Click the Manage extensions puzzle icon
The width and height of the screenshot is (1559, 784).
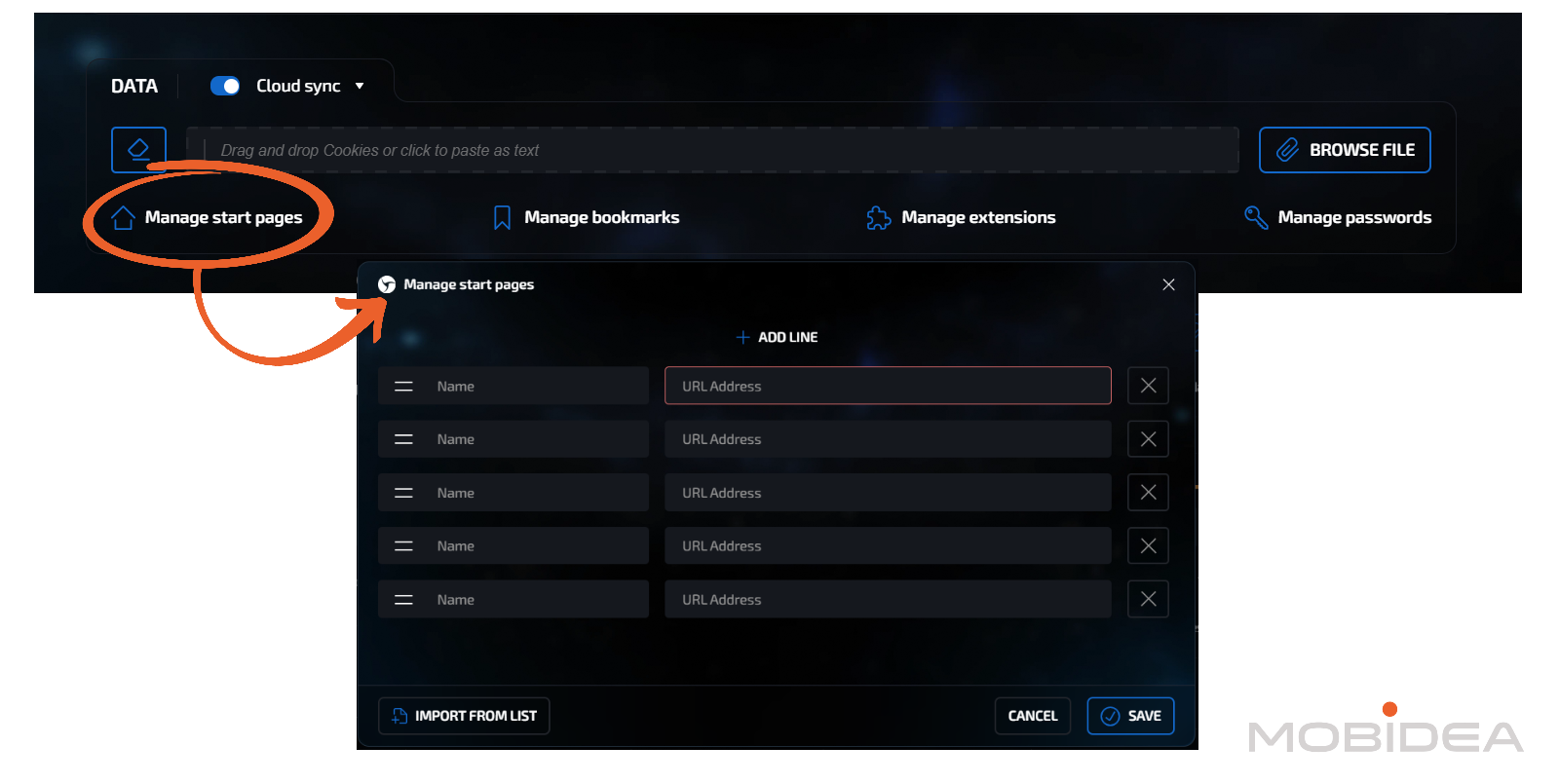pos(878,217)
